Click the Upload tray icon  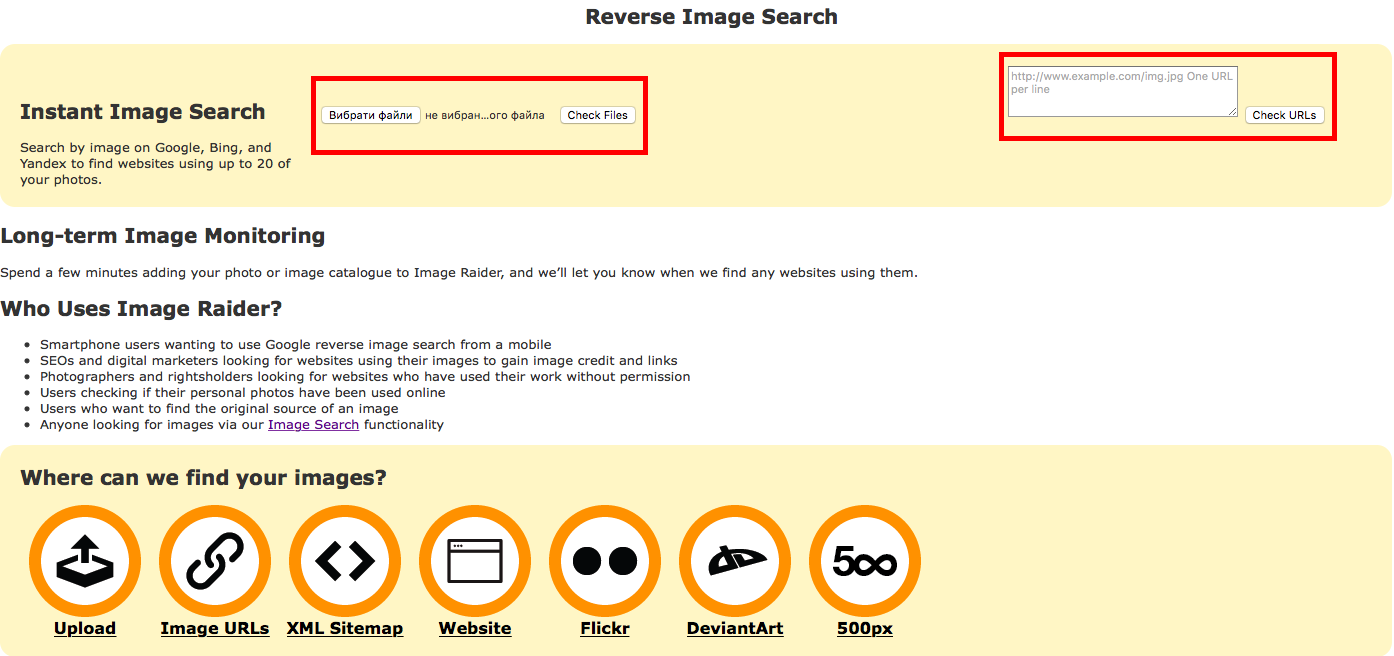coord(85,561)
